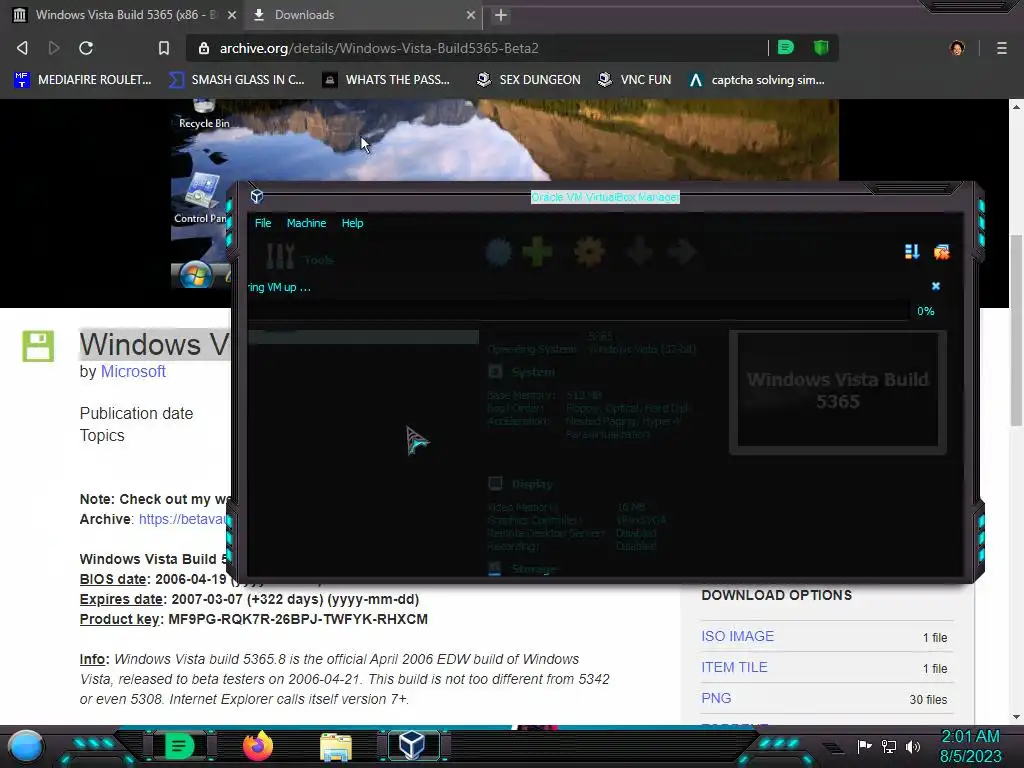Close the Downloads tab
Screen dimensions: 1024x768
click(470, 15)
